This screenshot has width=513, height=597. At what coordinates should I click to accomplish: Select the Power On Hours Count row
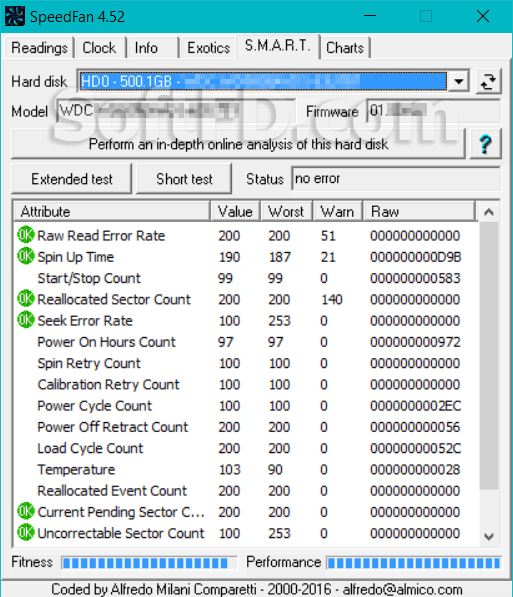coord(246,342)
